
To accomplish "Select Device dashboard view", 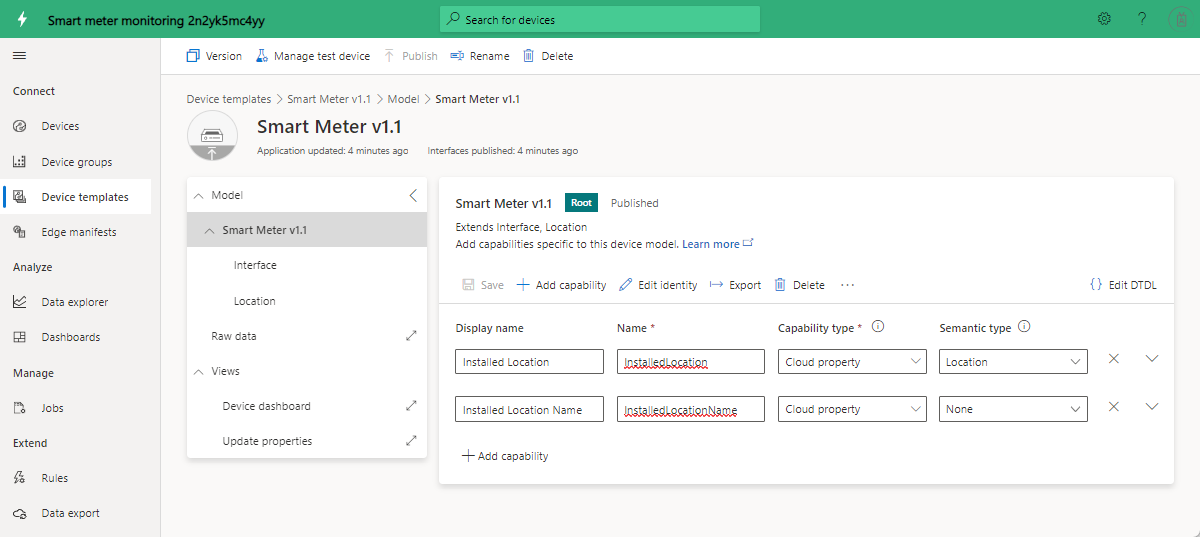I will pos(266,406).
